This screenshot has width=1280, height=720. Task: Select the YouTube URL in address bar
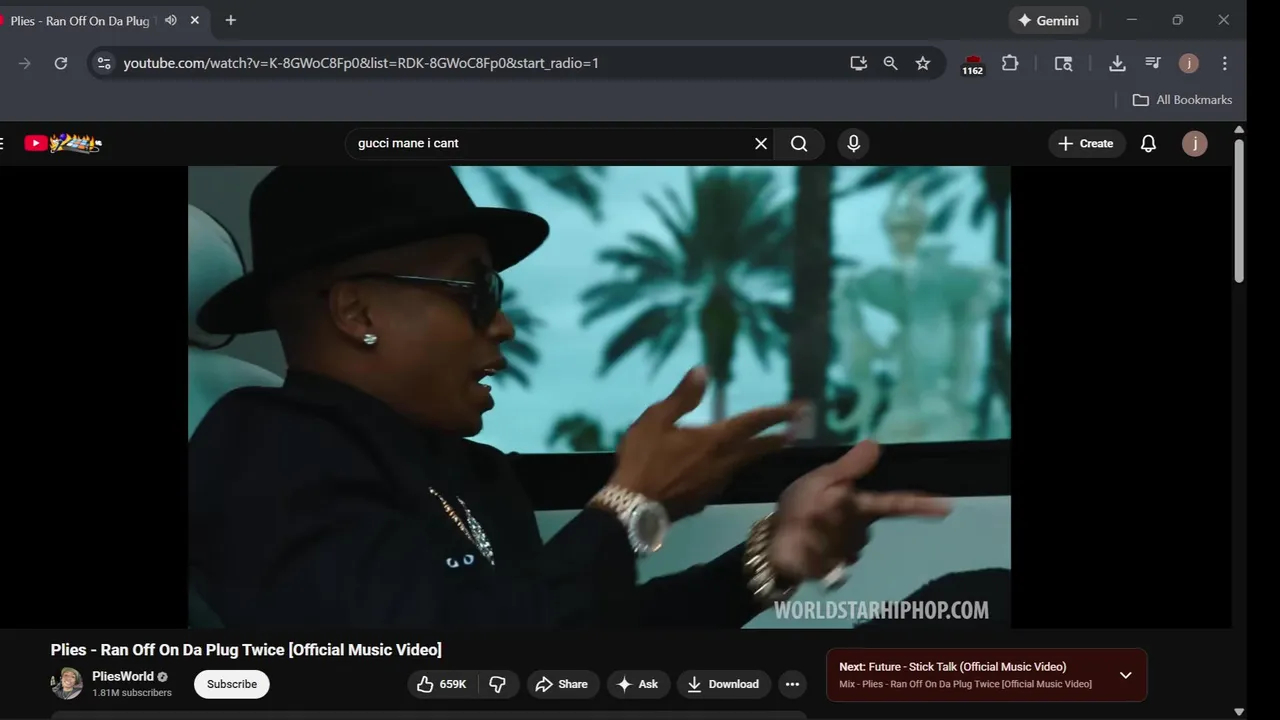pyautogui.click(x=361, y=63)
